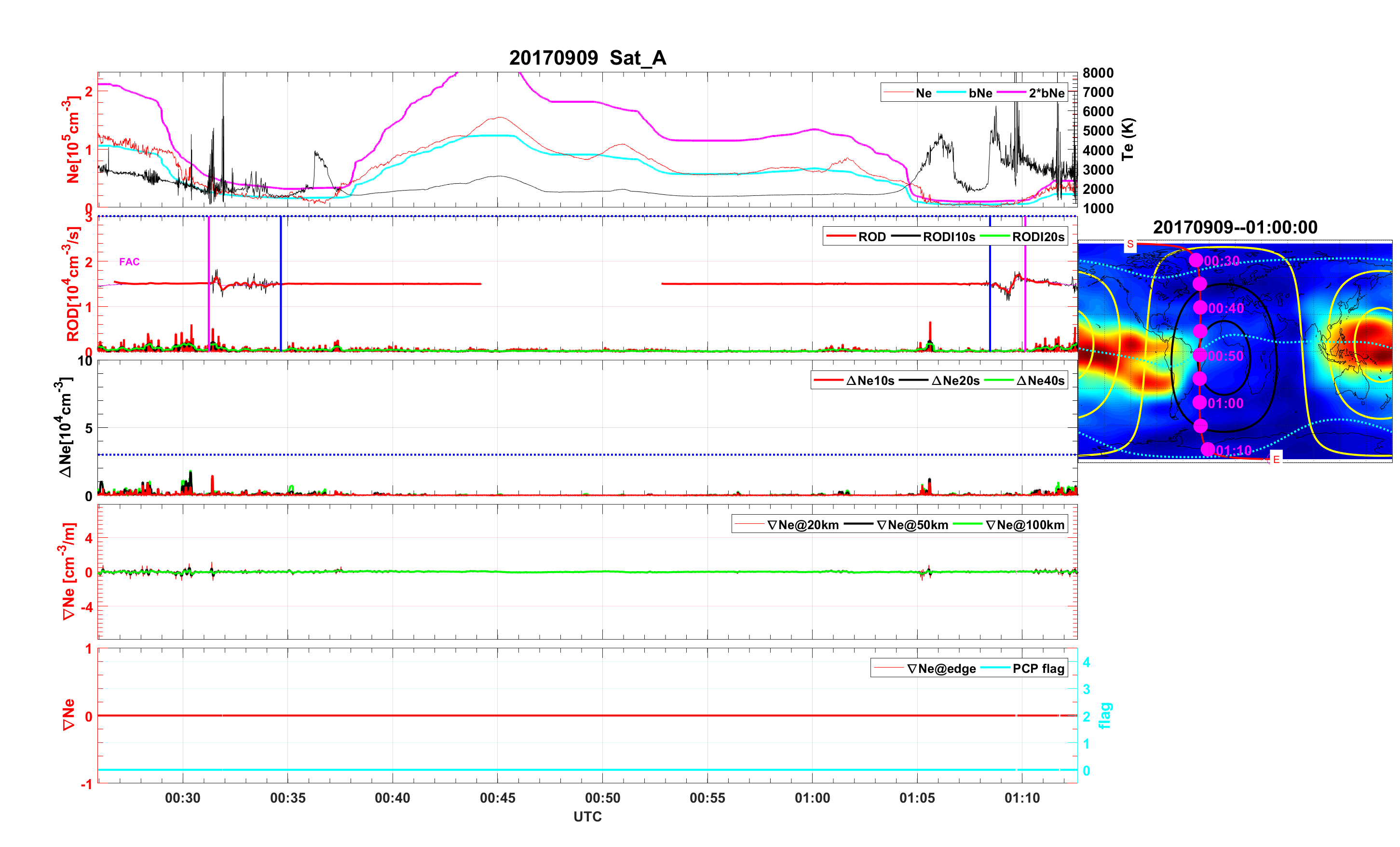Click the 2*bNe legend entry
1400x847 pixels.
(x=1046, y=93)
